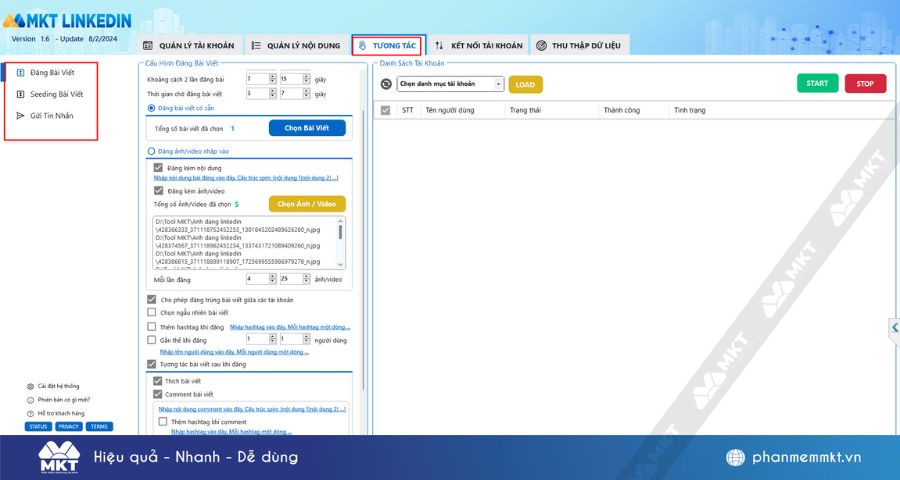Viewport: 900px width, 480px height.
Task: Click stepper of Thời gian chờ minimum 3
Action: 273,94
